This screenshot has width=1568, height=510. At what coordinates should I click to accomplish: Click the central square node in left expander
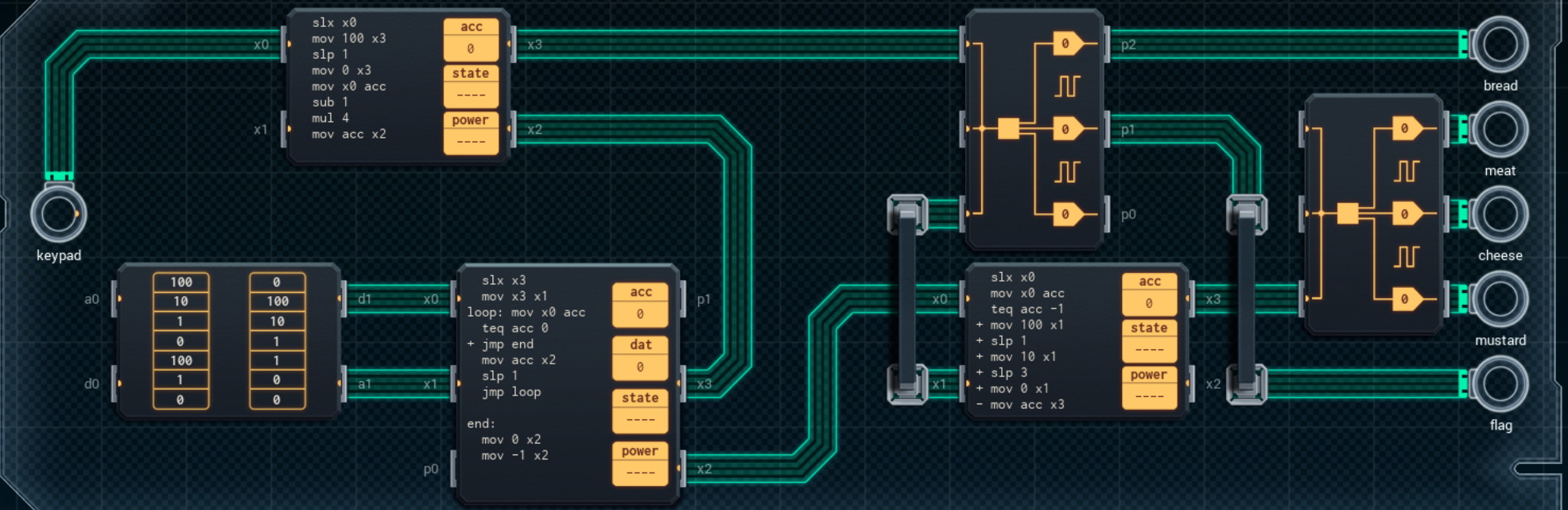[x=1008, y=129]
